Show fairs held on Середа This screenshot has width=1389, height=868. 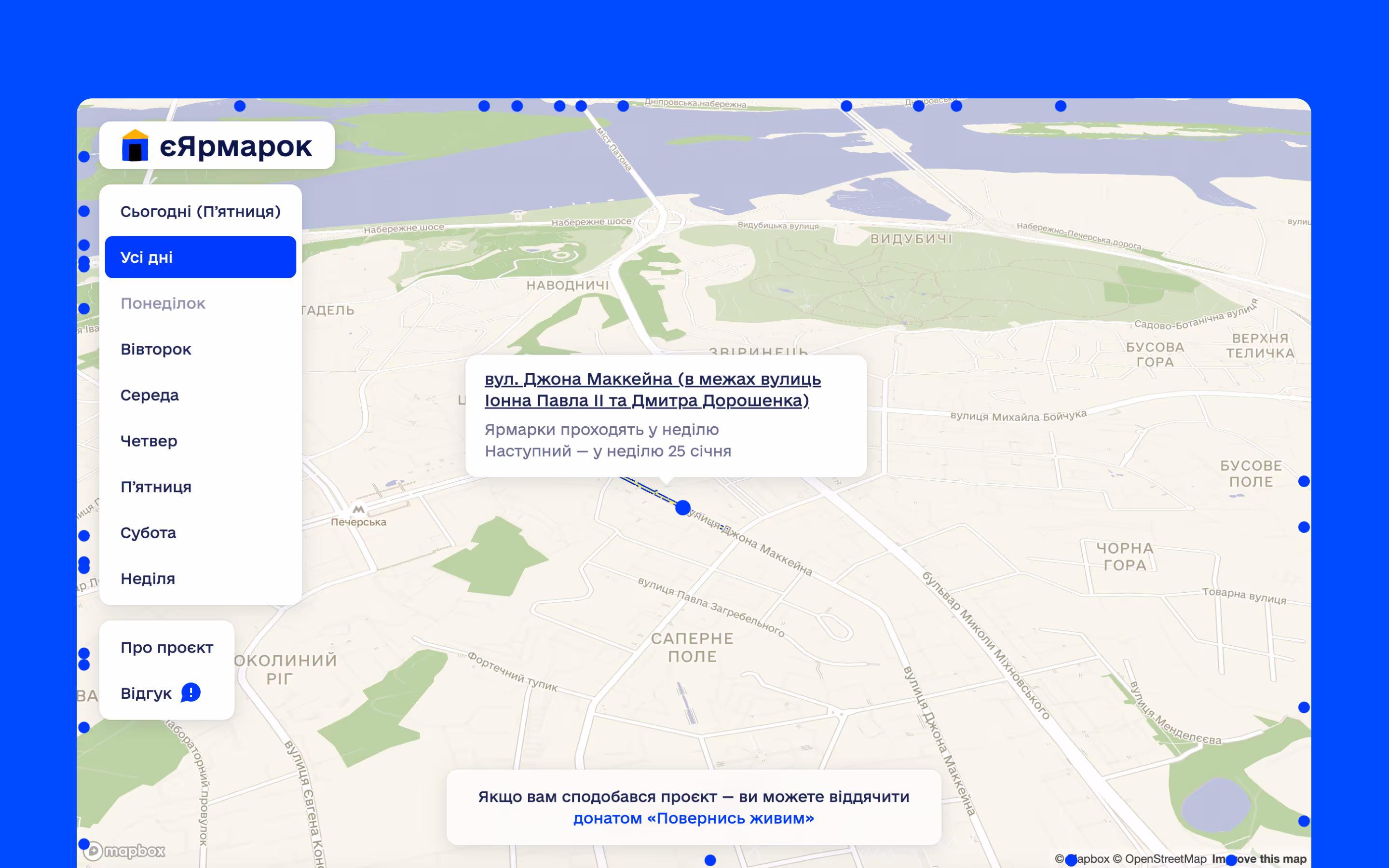click(x=150, y=395)
